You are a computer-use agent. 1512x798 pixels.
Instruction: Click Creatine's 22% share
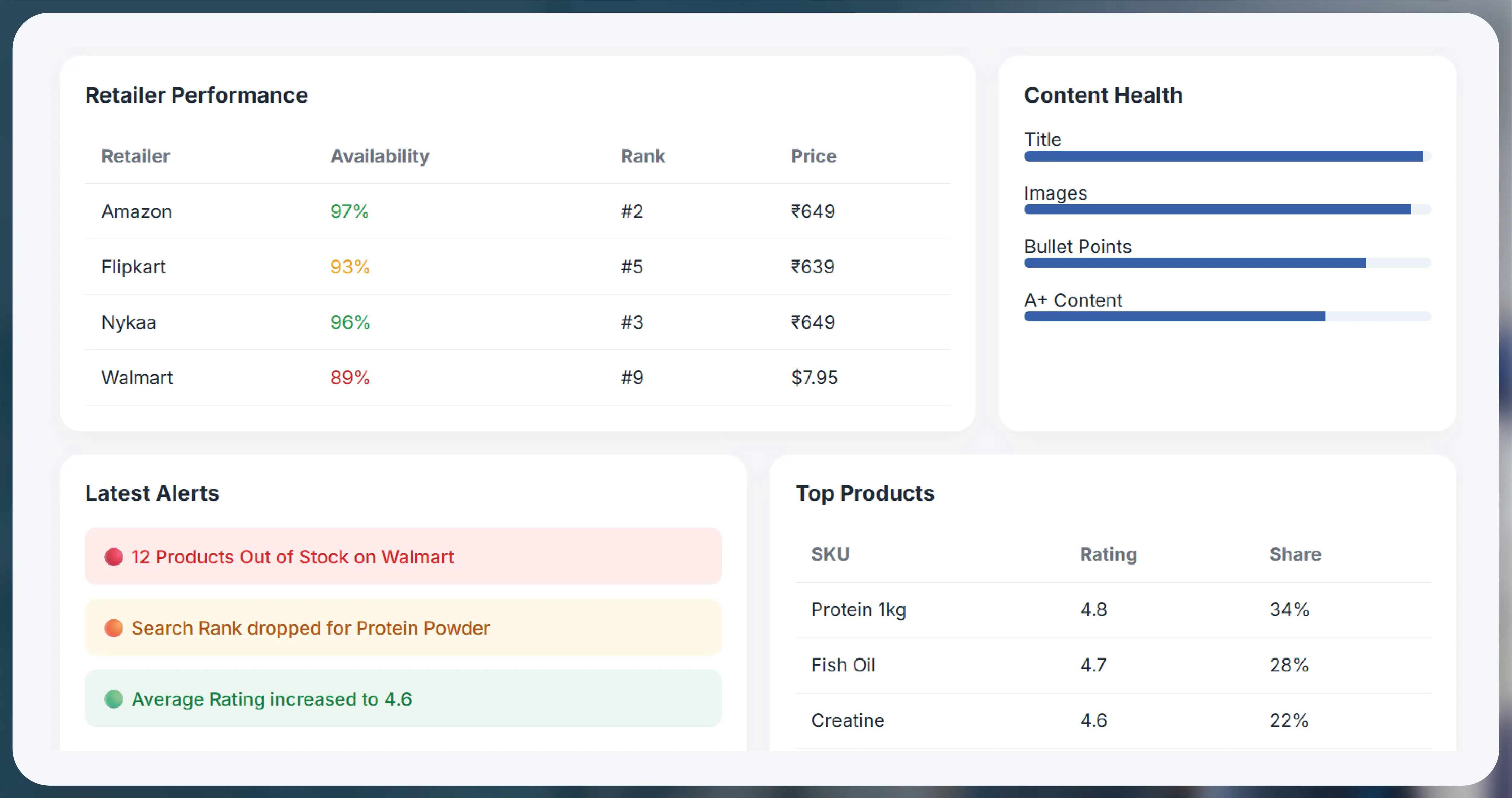click(1290, 720)
